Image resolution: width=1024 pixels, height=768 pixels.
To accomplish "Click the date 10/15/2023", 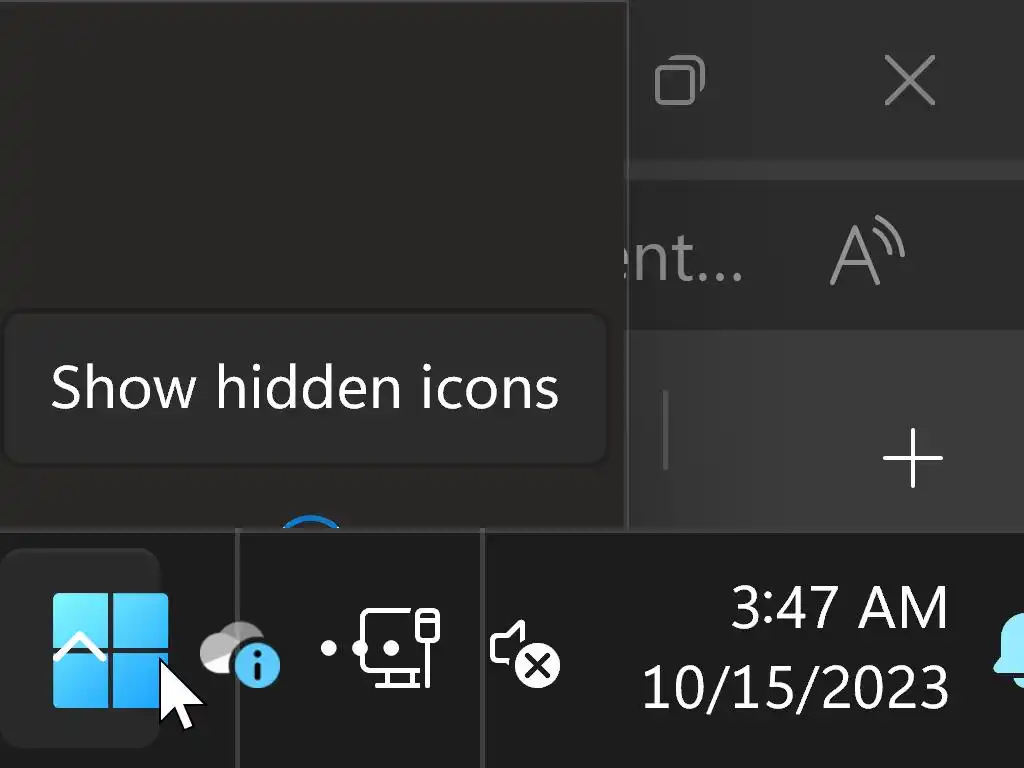I will point(795,688).
